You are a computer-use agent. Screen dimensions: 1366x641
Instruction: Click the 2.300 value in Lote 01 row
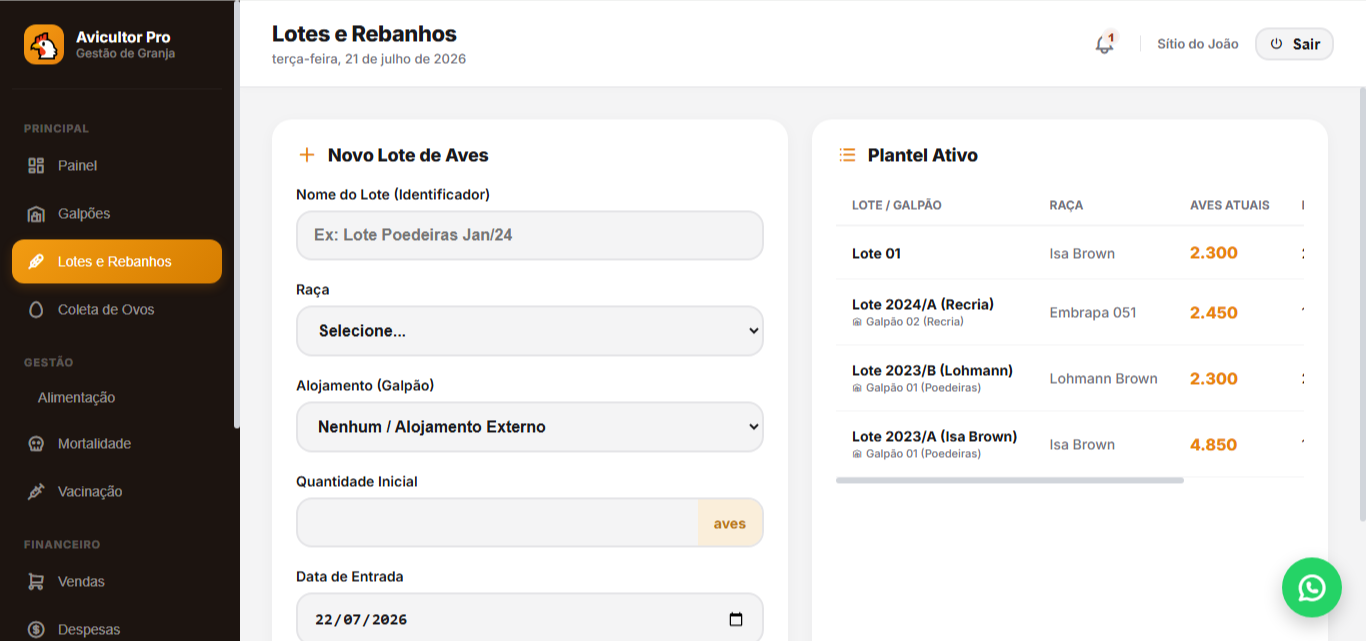(x=1214, y=253)
